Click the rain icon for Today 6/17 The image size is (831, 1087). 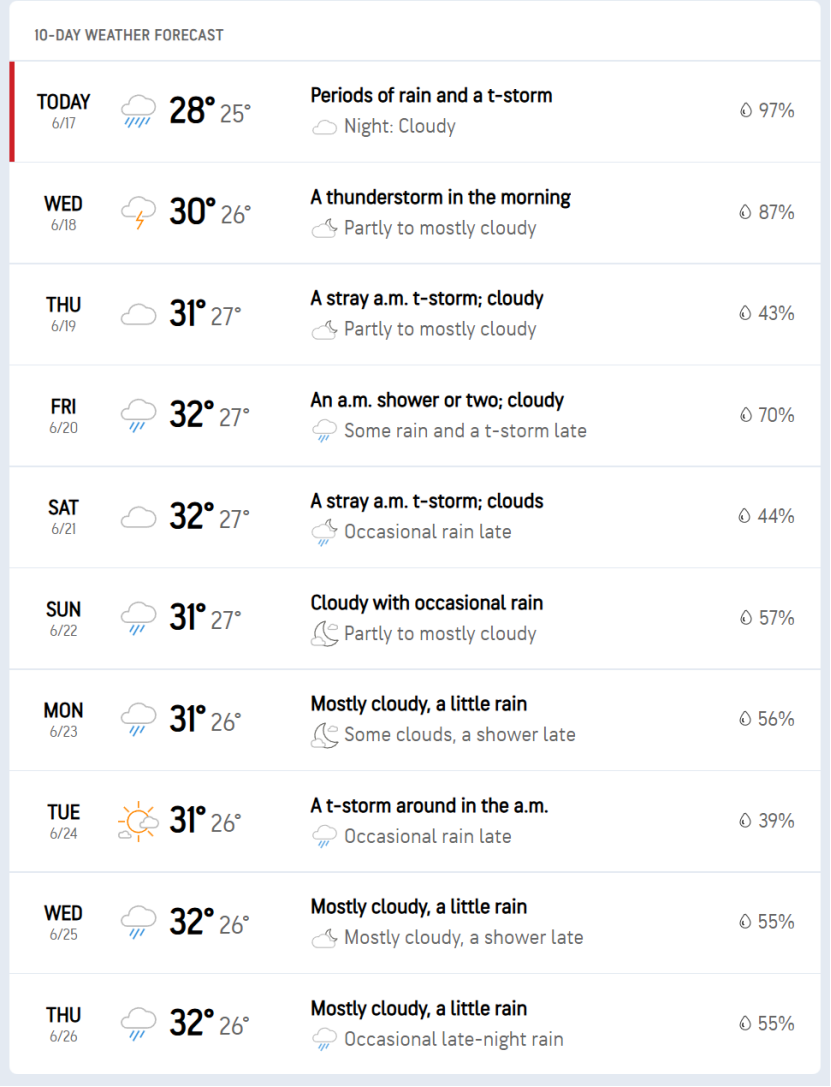(x=138, y=112)
